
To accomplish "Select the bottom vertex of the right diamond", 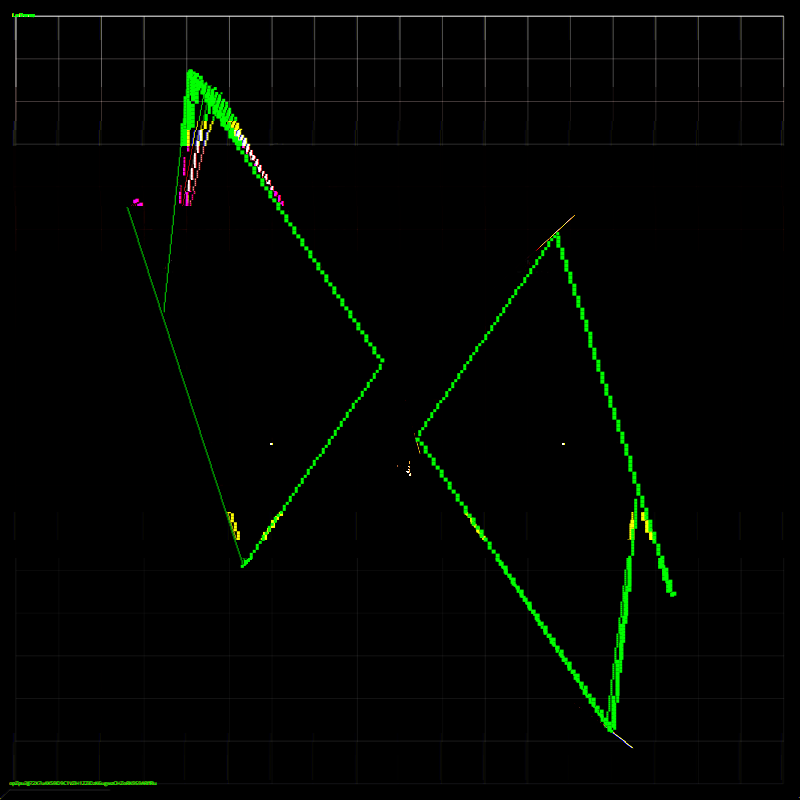I will pos(610,727).
